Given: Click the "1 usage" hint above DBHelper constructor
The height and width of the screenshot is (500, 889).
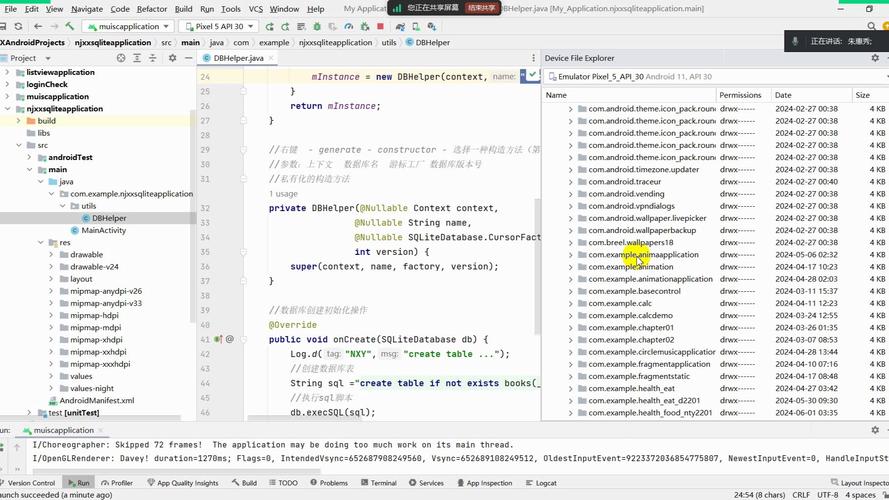Looking at the screenshot, I should [283, 194].
